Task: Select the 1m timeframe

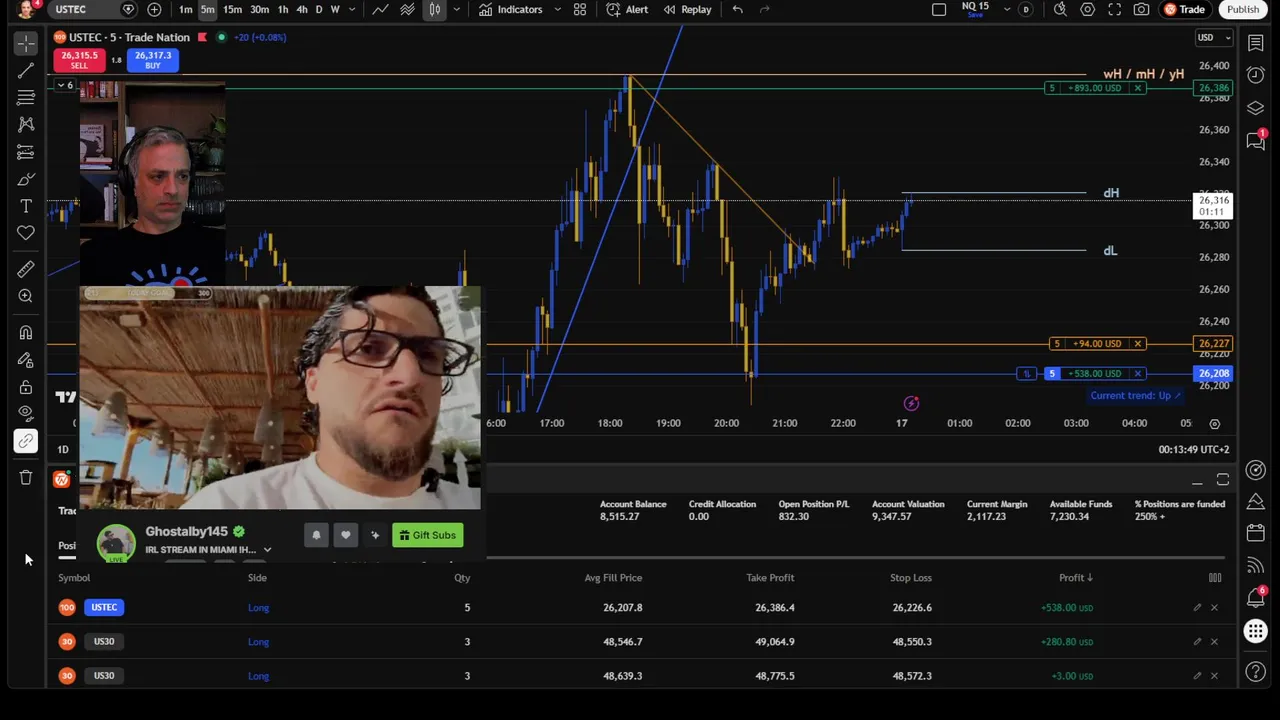Action: point(185,9)
